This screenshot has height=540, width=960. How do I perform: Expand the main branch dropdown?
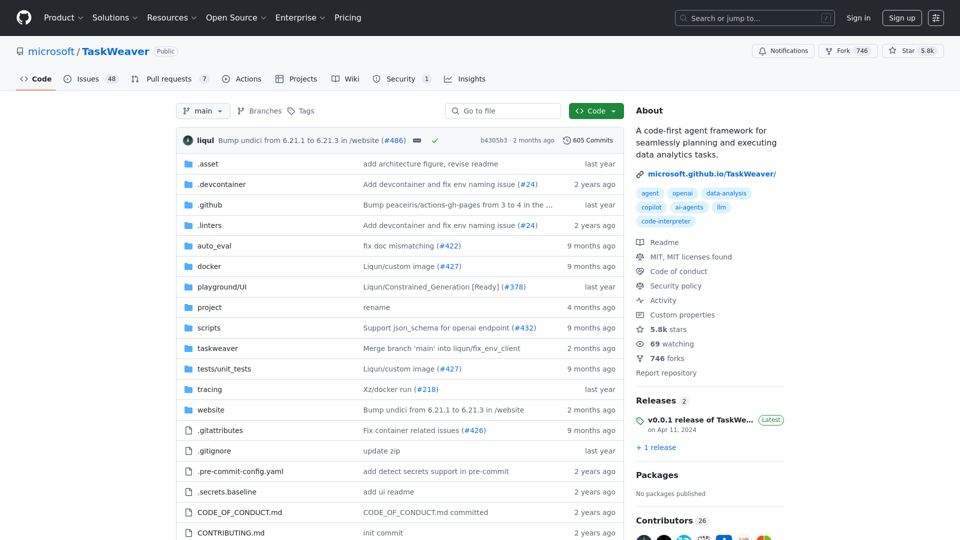pyautogui.click(x=203, y=111)
